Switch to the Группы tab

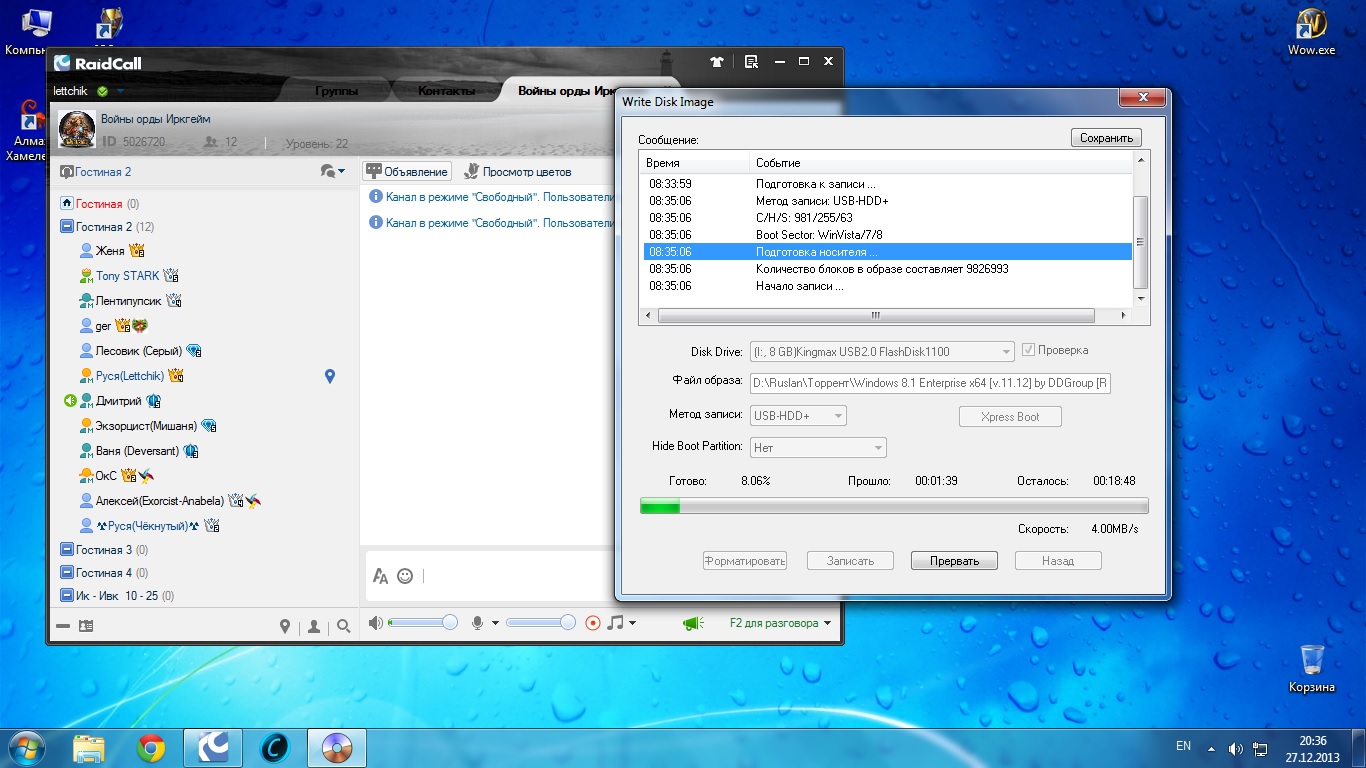(337, 91)
